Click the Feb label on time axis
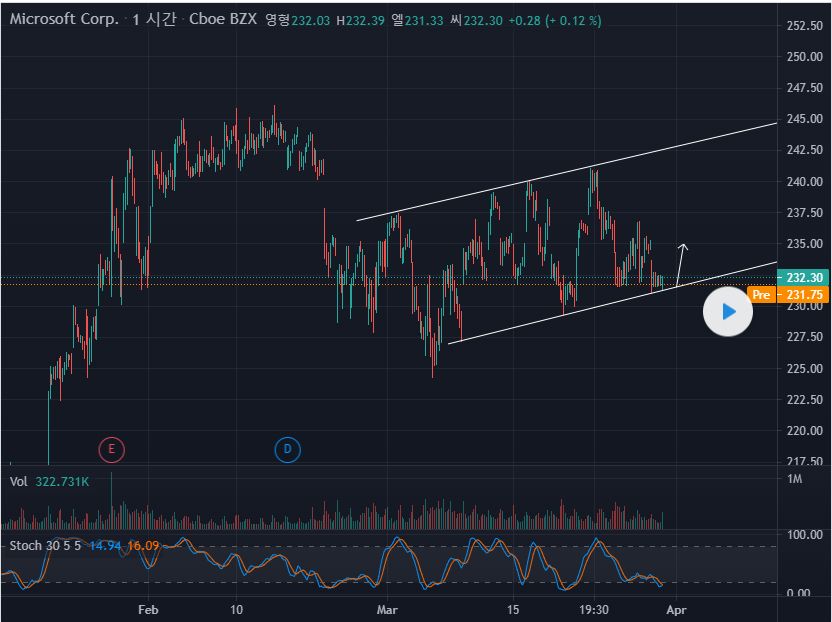This screenshot has height=622, width=832. tap(148, 609)
